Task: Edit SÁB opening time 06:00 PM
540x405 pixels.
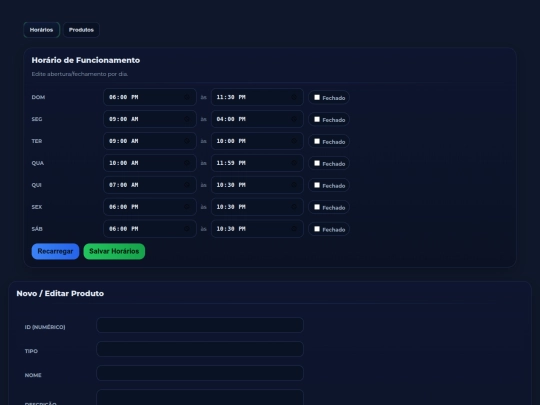Action: [150, 229]
